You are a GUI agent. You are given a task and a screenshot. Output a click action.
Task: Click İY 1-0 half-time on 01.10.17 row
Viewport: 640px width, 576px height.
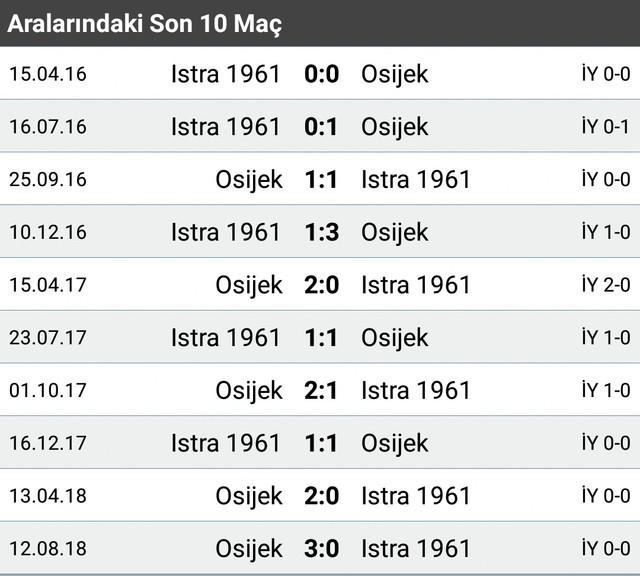click(x=606, y=390)
